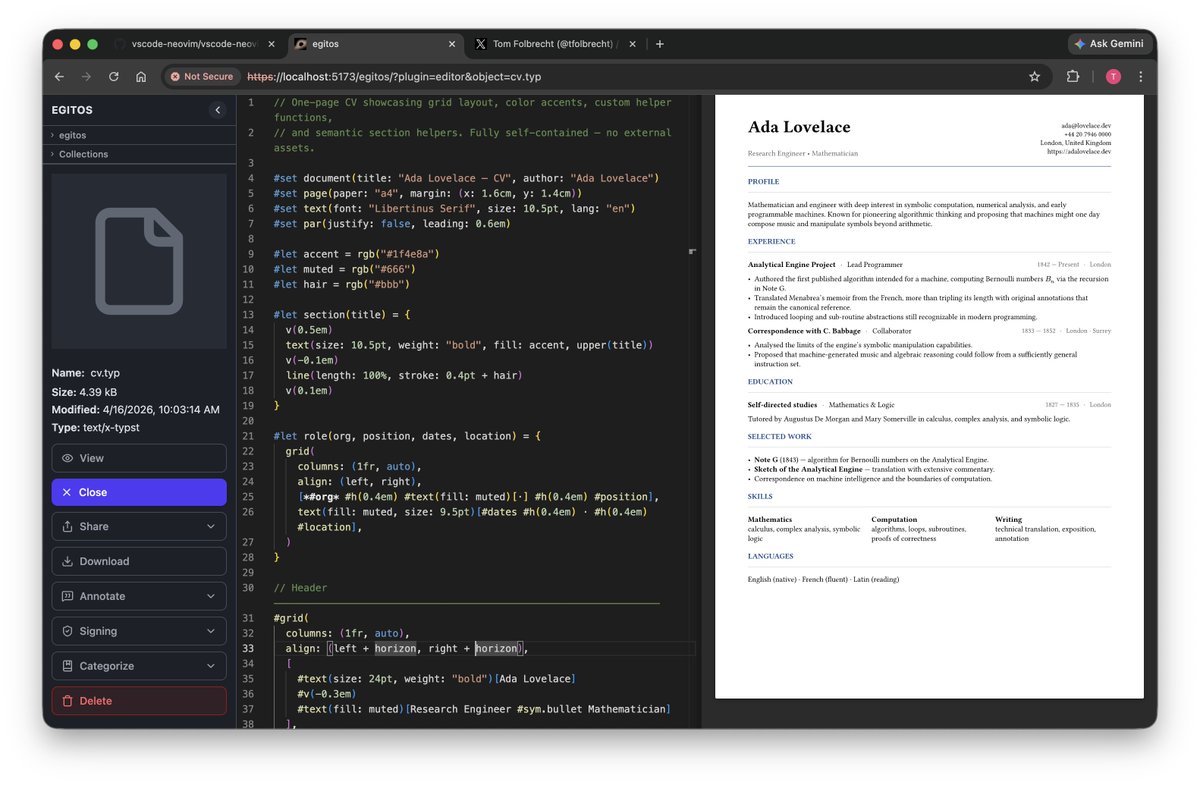Close the Tom Folbrecht tab
Screen dimensions: 1200x785
pos(632,44)
